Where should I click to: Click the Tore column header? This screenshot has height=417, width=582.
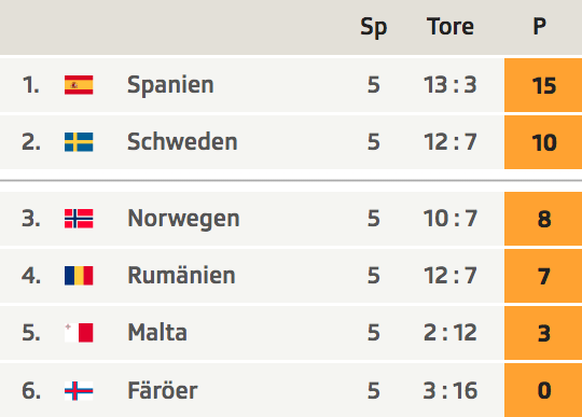tap(450, 27)
